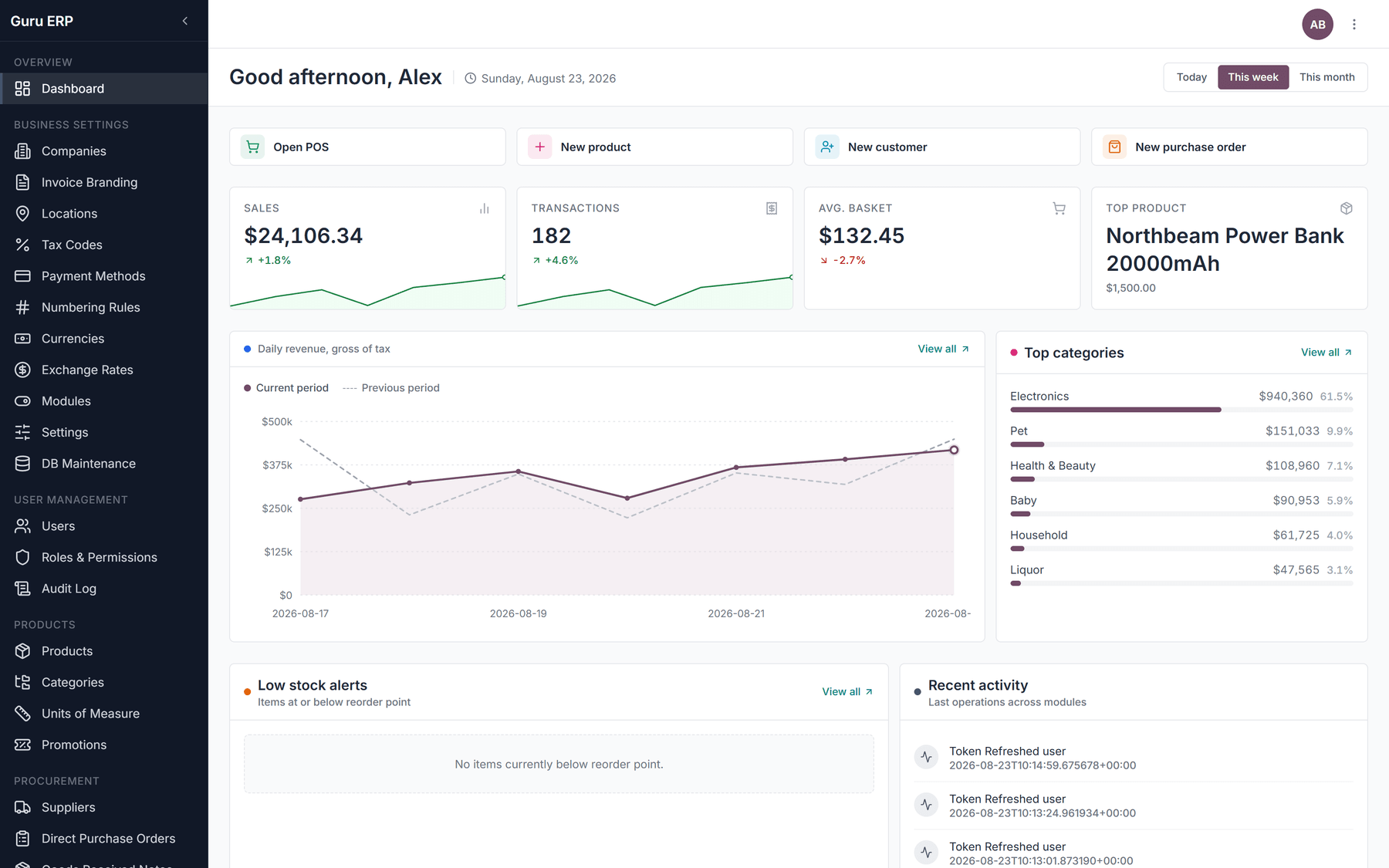Click the New customer button
This screenshot has width=1389, height=868.
click(x=942, y=147)
